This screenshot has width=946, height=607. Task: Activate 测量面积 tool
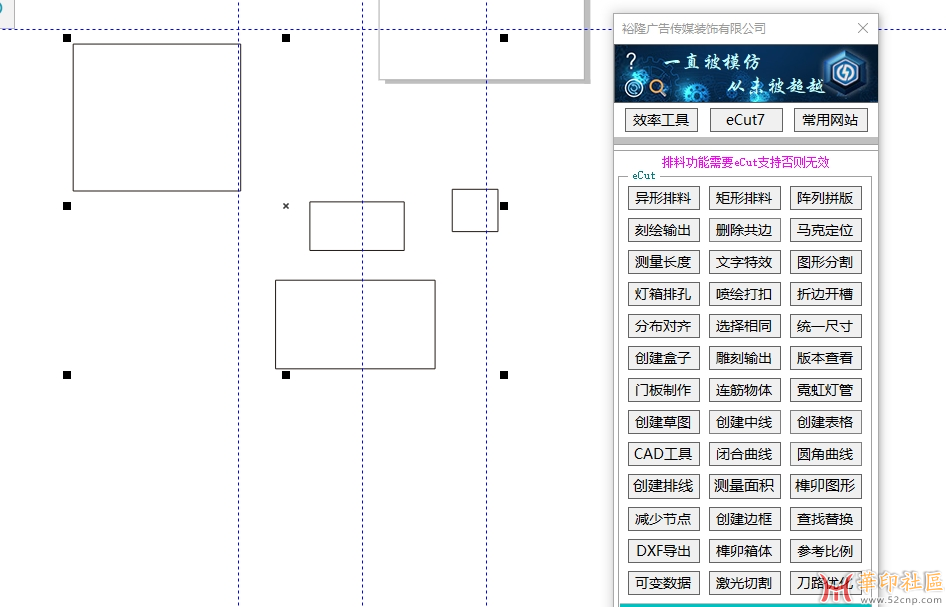(x=744, y=486)
